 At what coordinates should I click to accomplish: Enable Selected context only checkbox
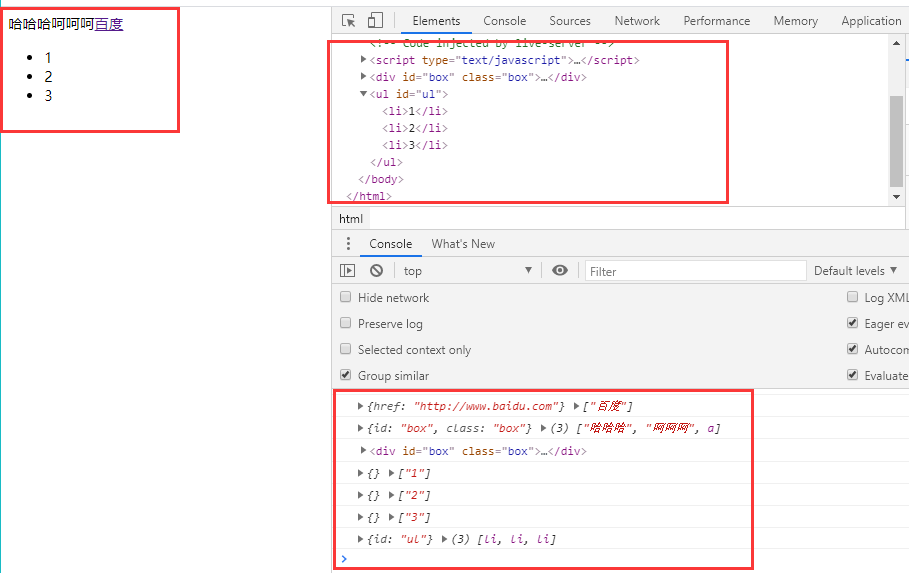coord(346,349)
